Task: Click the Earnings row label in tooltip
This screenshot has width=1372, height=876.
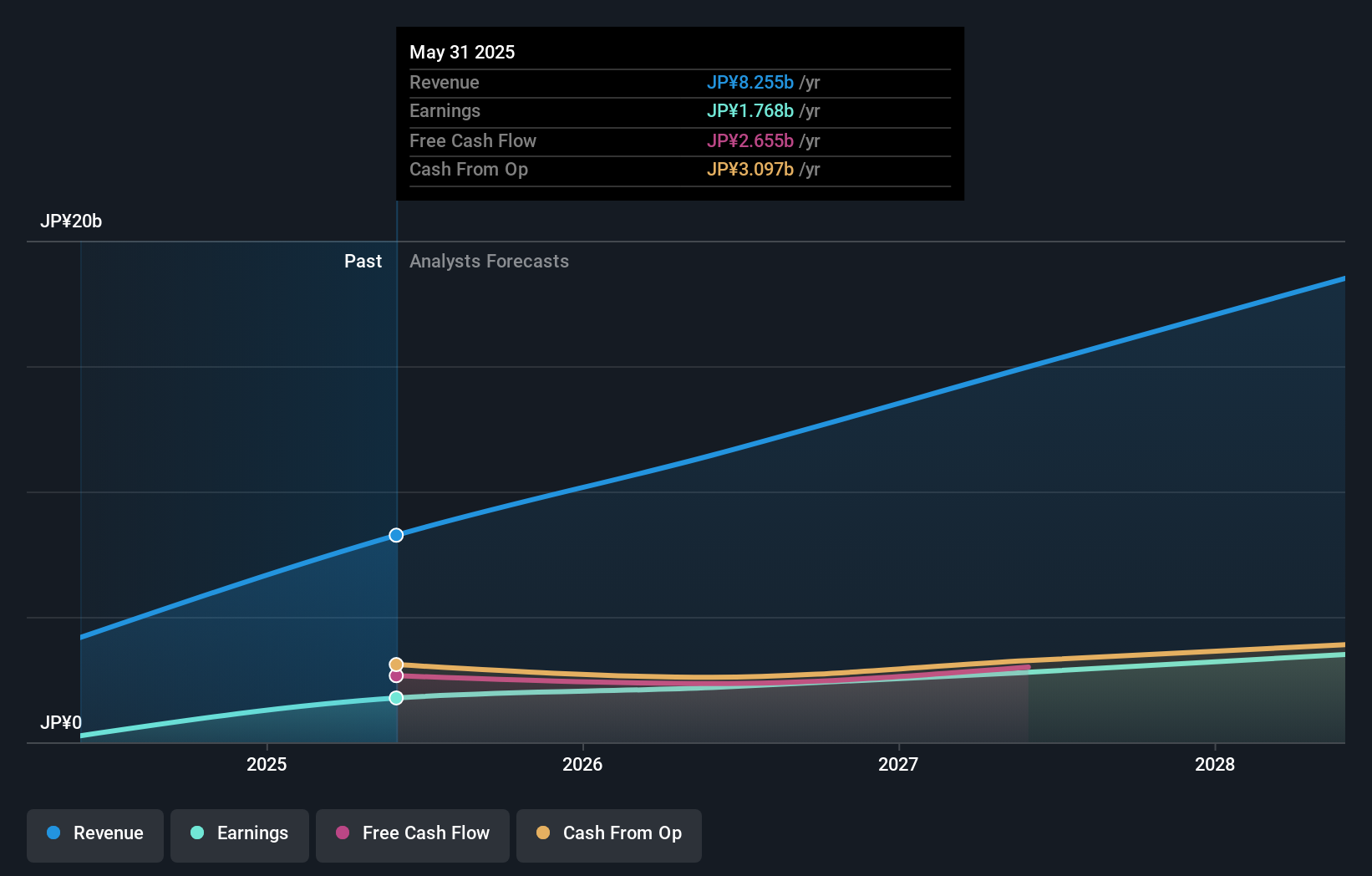Action: [x=445, y=110]
